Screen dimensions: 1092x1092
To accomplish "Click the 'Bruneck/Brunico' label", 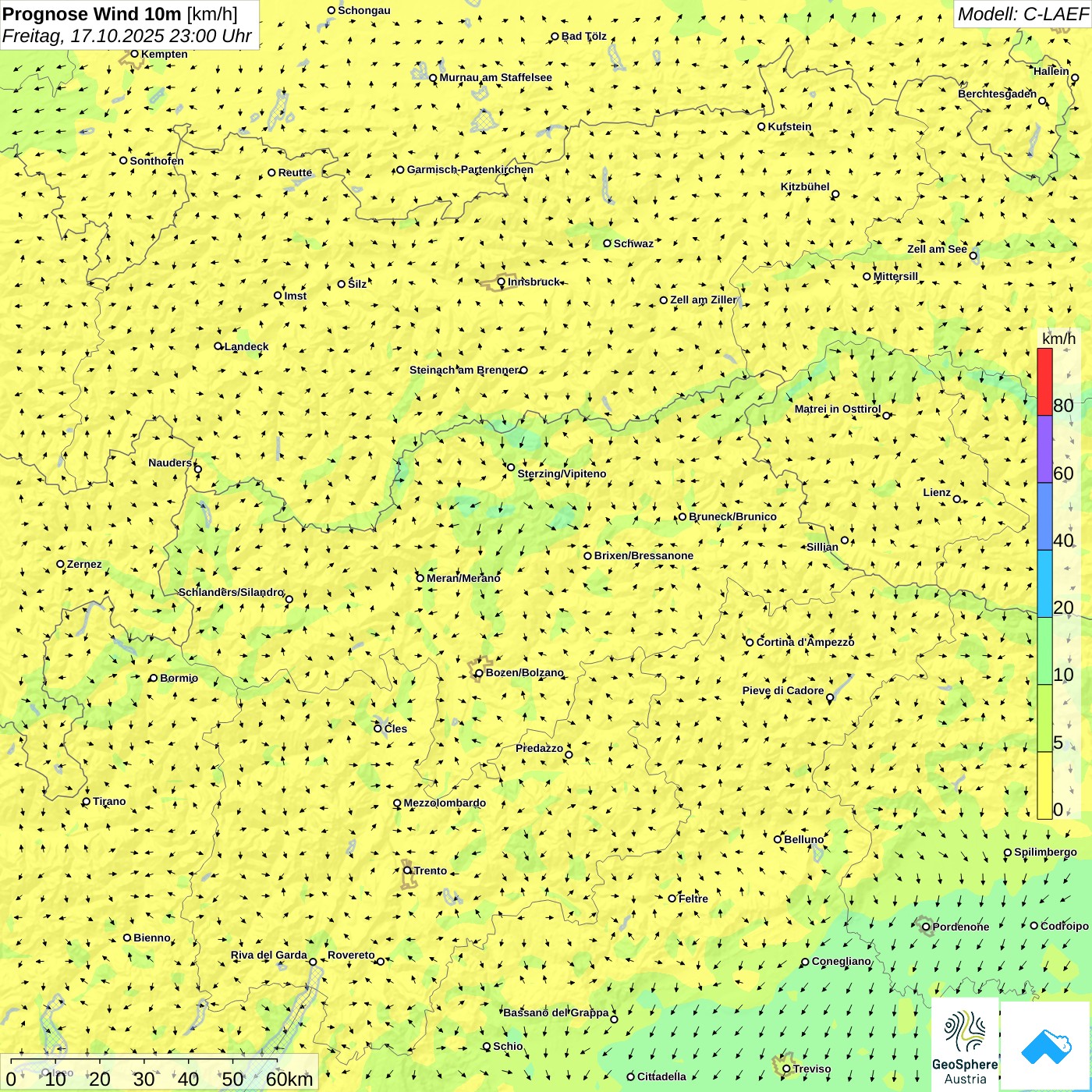I will (x=732, y=516).
